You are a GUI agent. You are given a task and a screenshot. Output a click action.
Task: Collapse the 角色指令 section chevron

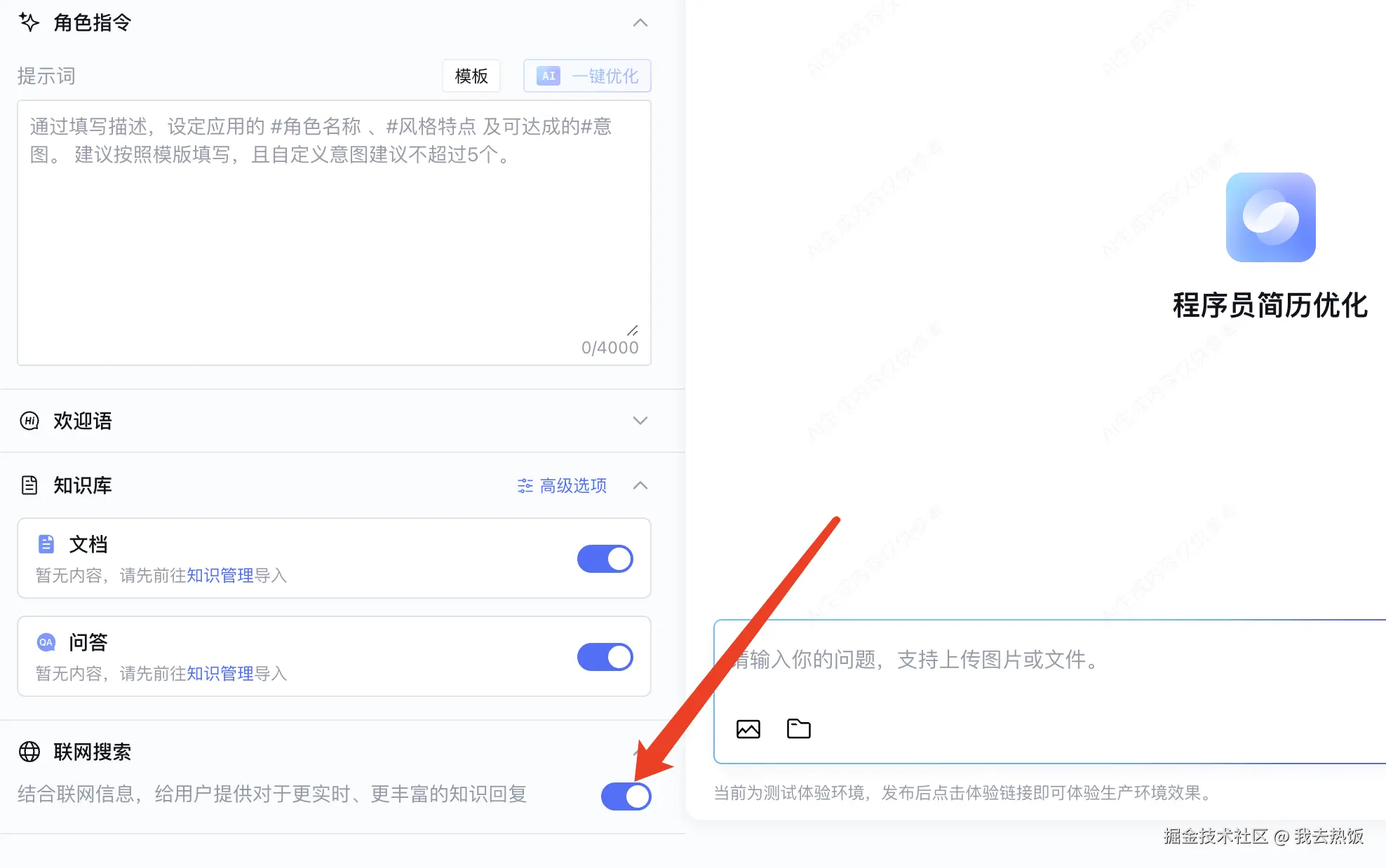[x=640, y=23]
